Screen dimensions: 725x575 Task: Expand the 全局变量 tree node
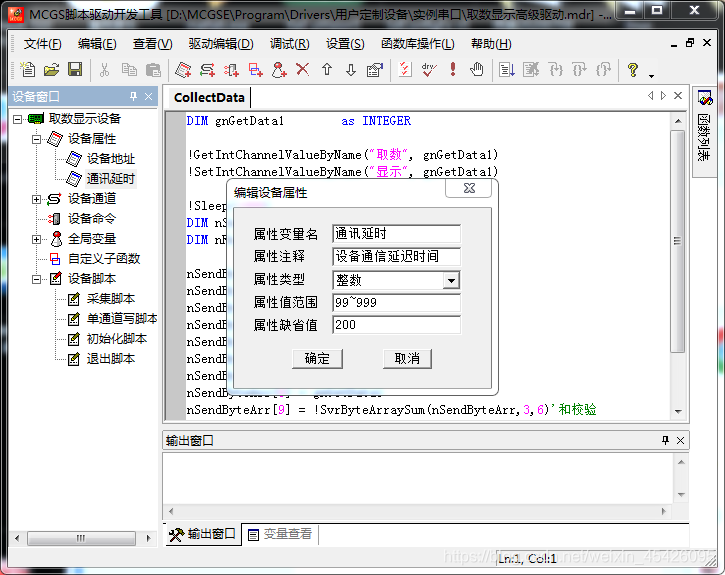click(x=37, y=239)
